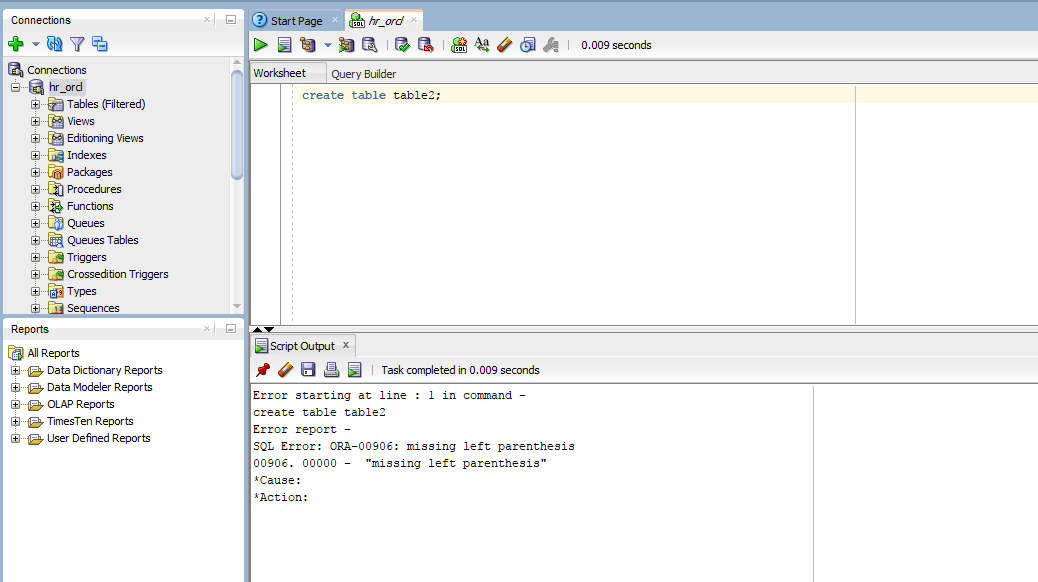Add a new connection with green plus
This screenshot has width=1038, height=582.
coord(16,44)
